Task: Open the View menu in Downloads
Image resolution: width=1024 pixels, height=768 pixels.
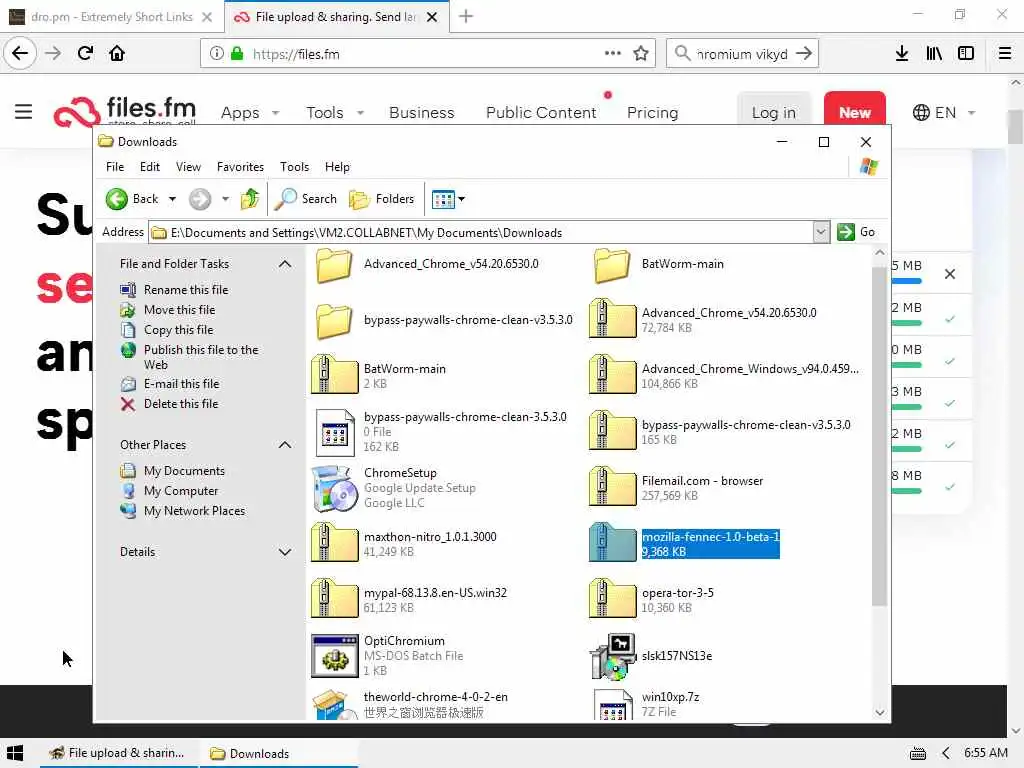Action: click(188, 167)
